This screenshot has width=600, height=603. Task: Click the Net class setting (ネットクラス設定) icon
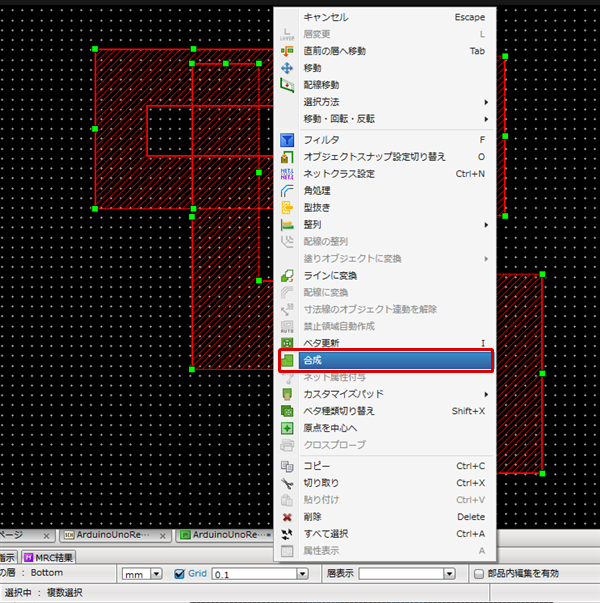287,174
